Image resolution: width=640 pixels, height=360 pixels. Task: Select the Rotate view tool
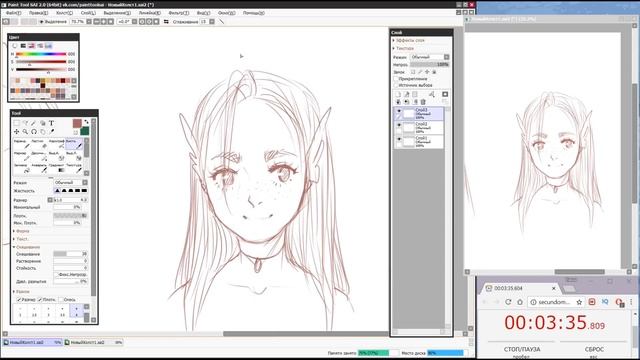(34, 131)
